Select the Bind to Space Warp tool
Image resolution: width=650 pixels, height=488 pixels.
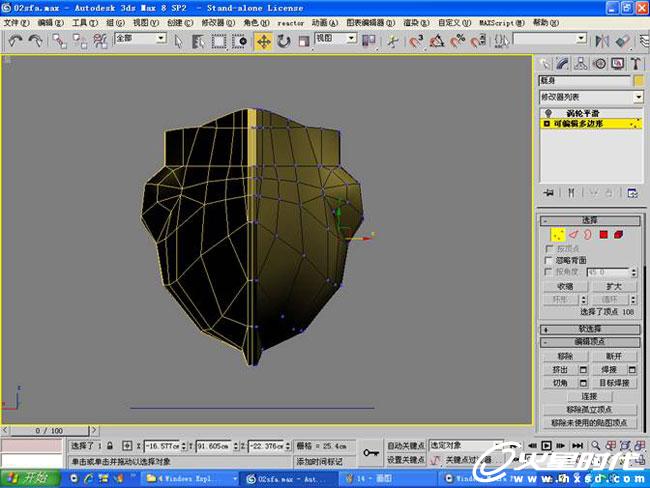click(x=100, y=41)
